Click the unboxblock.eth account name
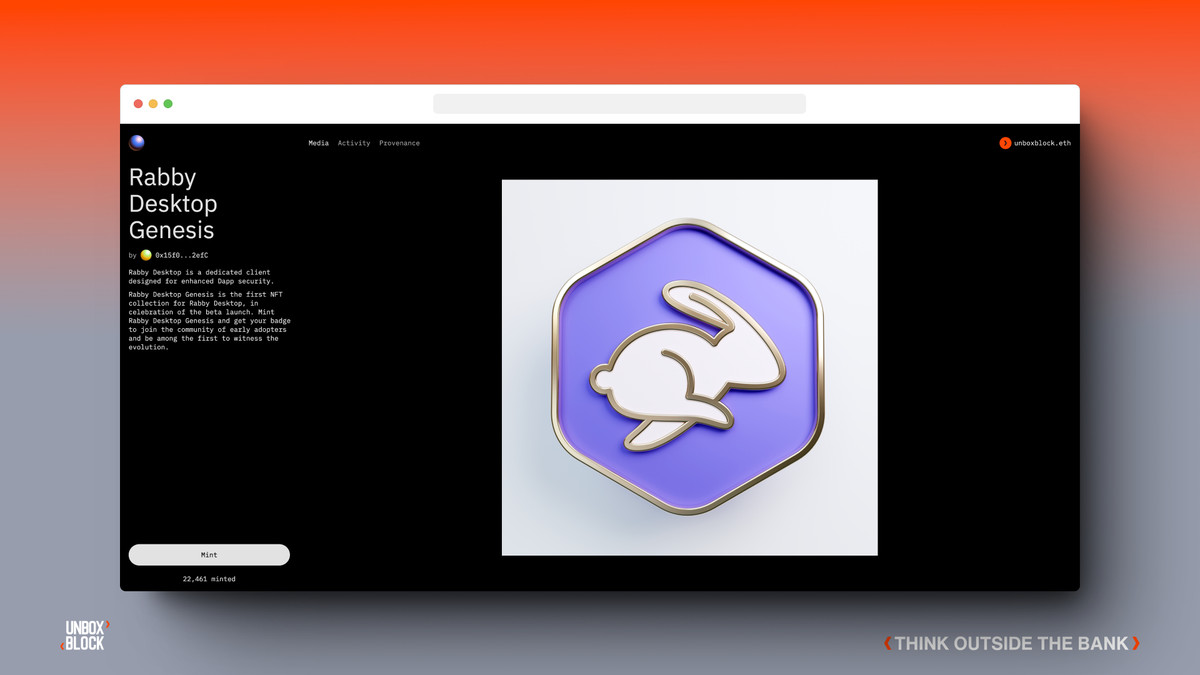 click(x=1042, y=143)
